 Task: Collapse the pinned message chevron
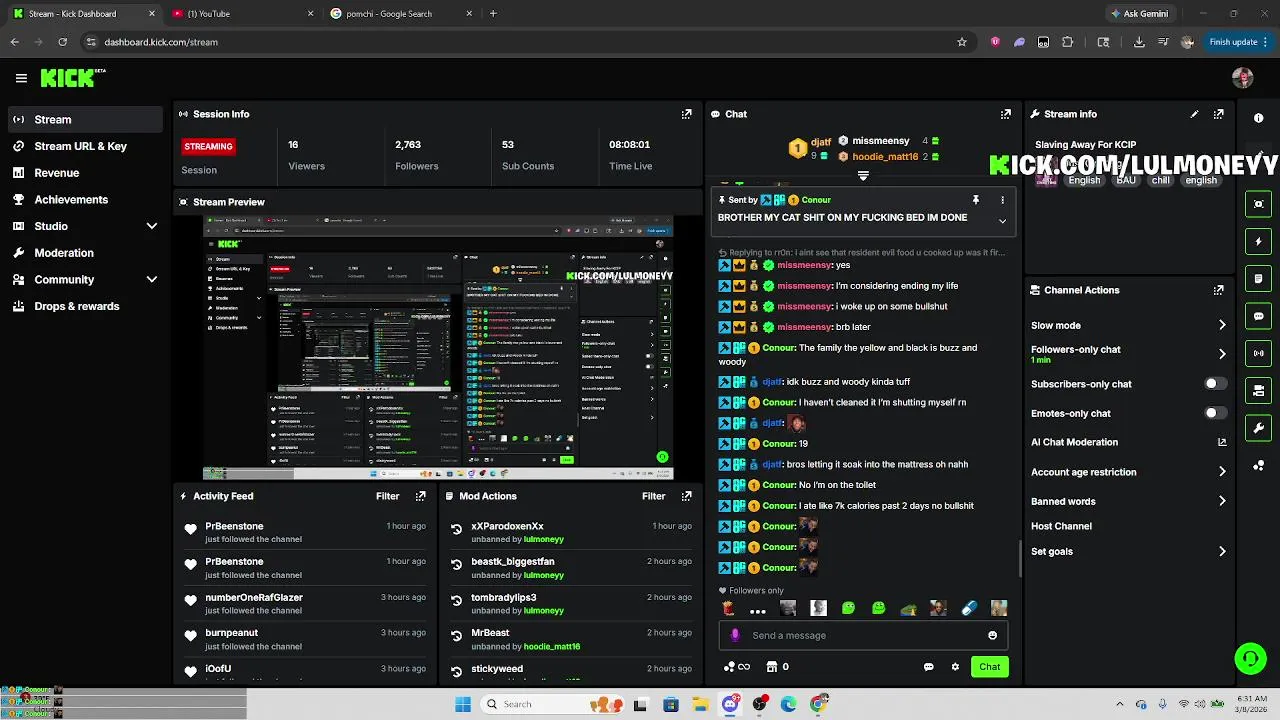(x=1002, y=221)
